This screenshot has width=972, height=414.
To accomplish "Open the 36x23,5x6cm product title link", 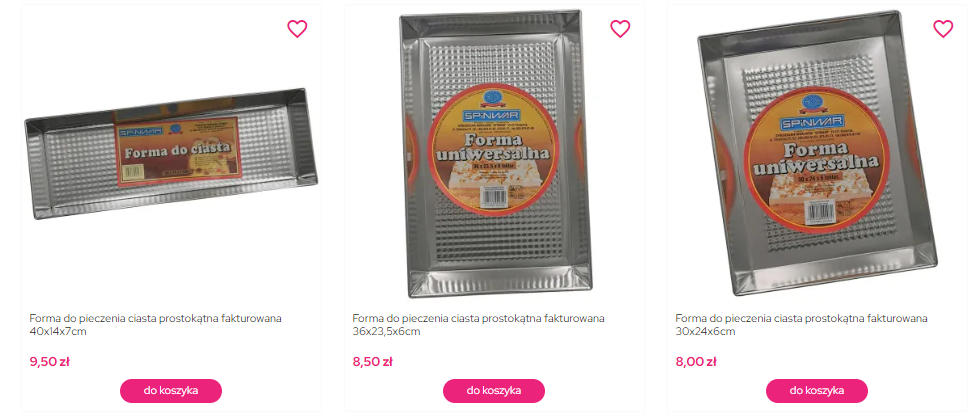I will pos(479,325).
